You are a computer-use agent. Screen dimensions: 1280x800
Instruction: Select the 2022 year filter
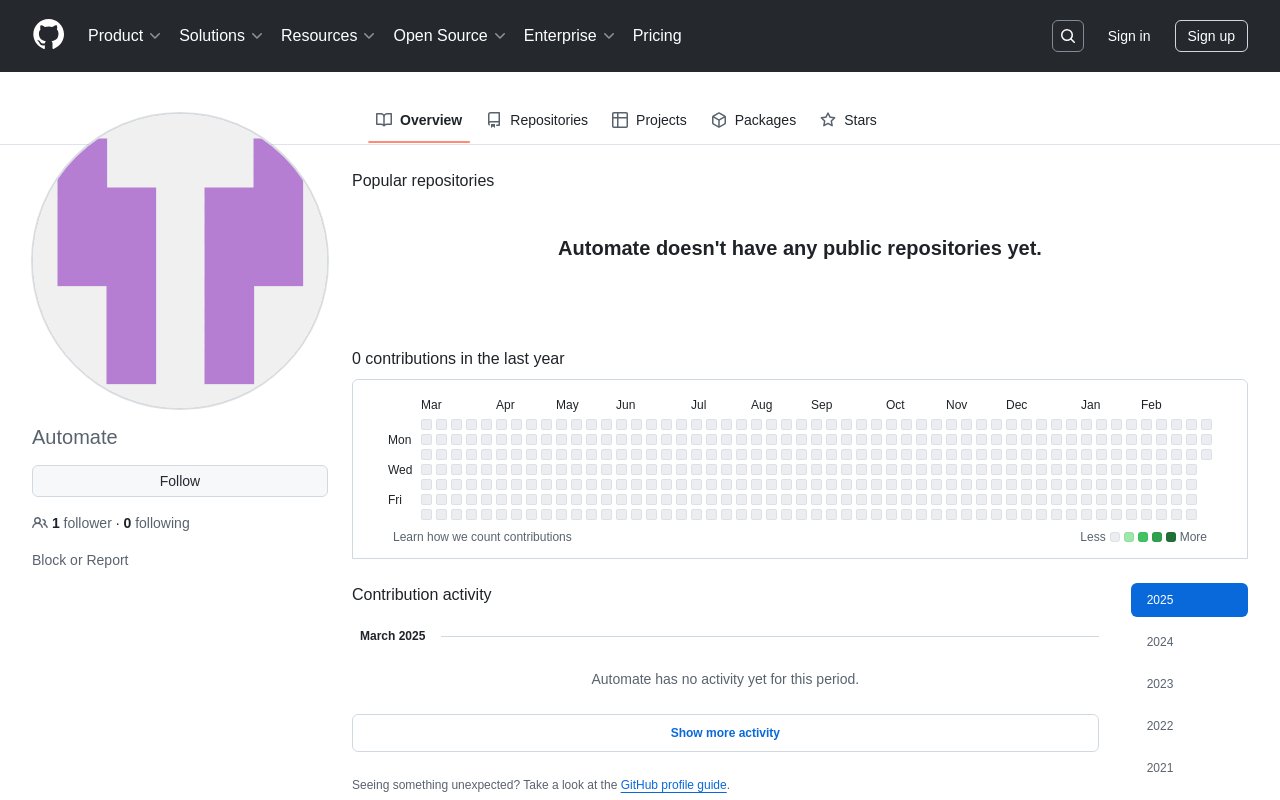click(1189, 726)
